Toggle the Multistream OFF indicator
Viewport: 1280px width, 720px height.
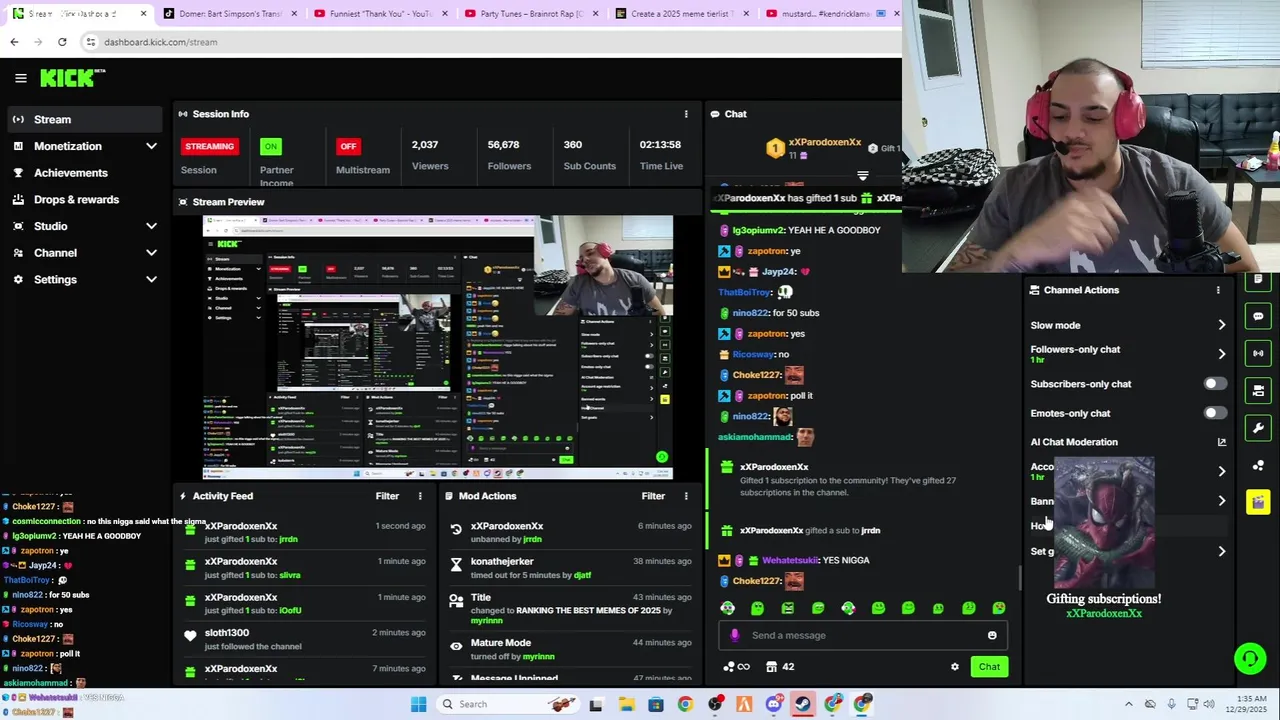[348, 146]
